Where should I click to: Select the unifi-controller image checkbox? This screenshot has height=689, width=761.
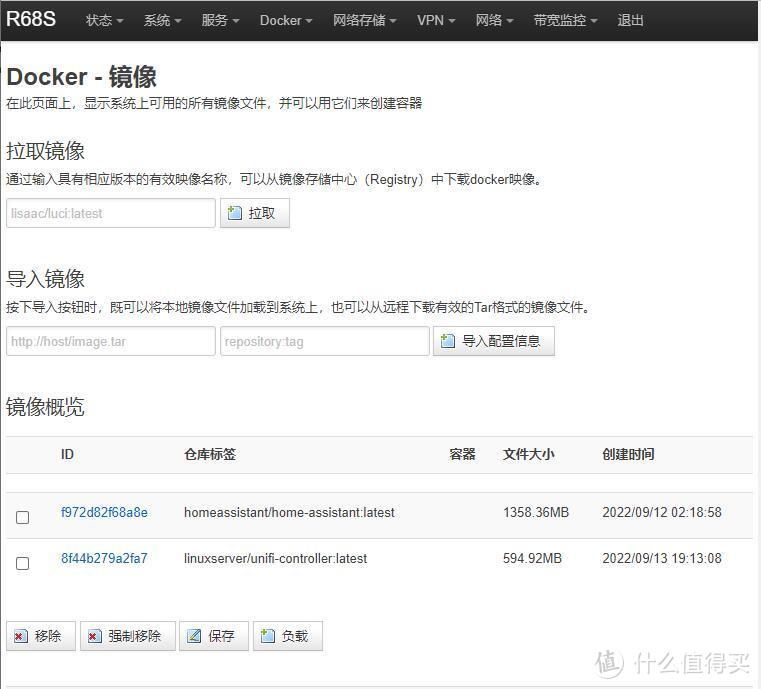23,563
